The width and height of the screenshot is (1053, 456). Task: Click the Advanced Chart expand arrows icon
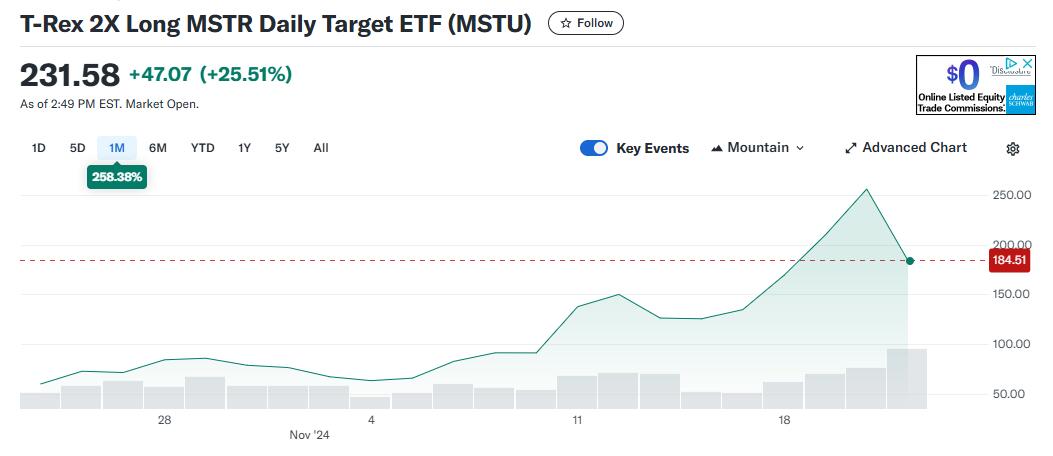851,148
